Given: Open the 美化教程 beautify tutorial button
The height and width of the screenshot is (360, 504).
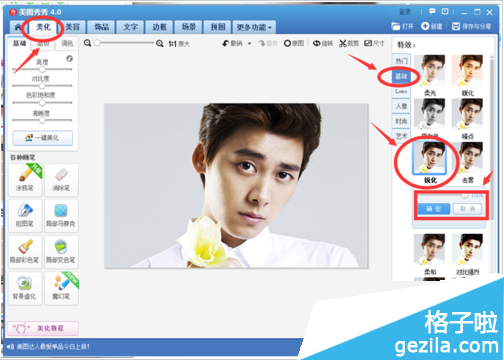Looking at the screenshot, I should point(43,328).
